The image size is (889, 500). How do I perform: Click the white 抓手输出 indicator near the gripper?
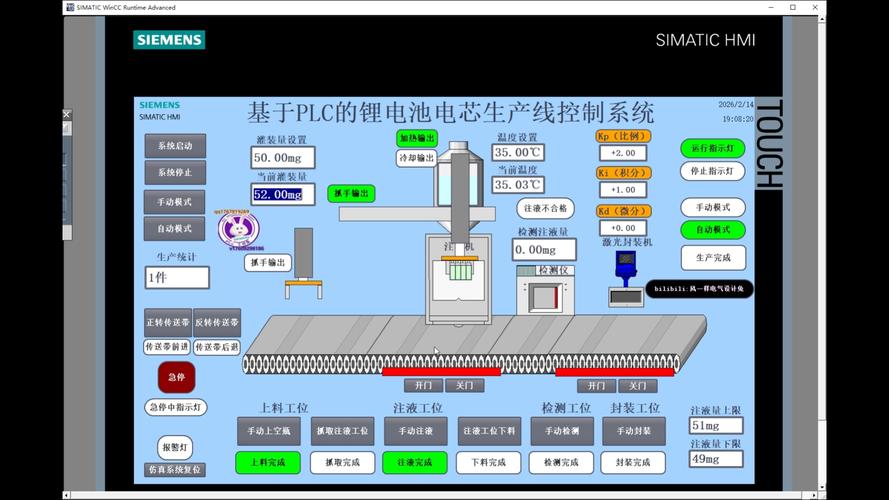pos(268,262)
